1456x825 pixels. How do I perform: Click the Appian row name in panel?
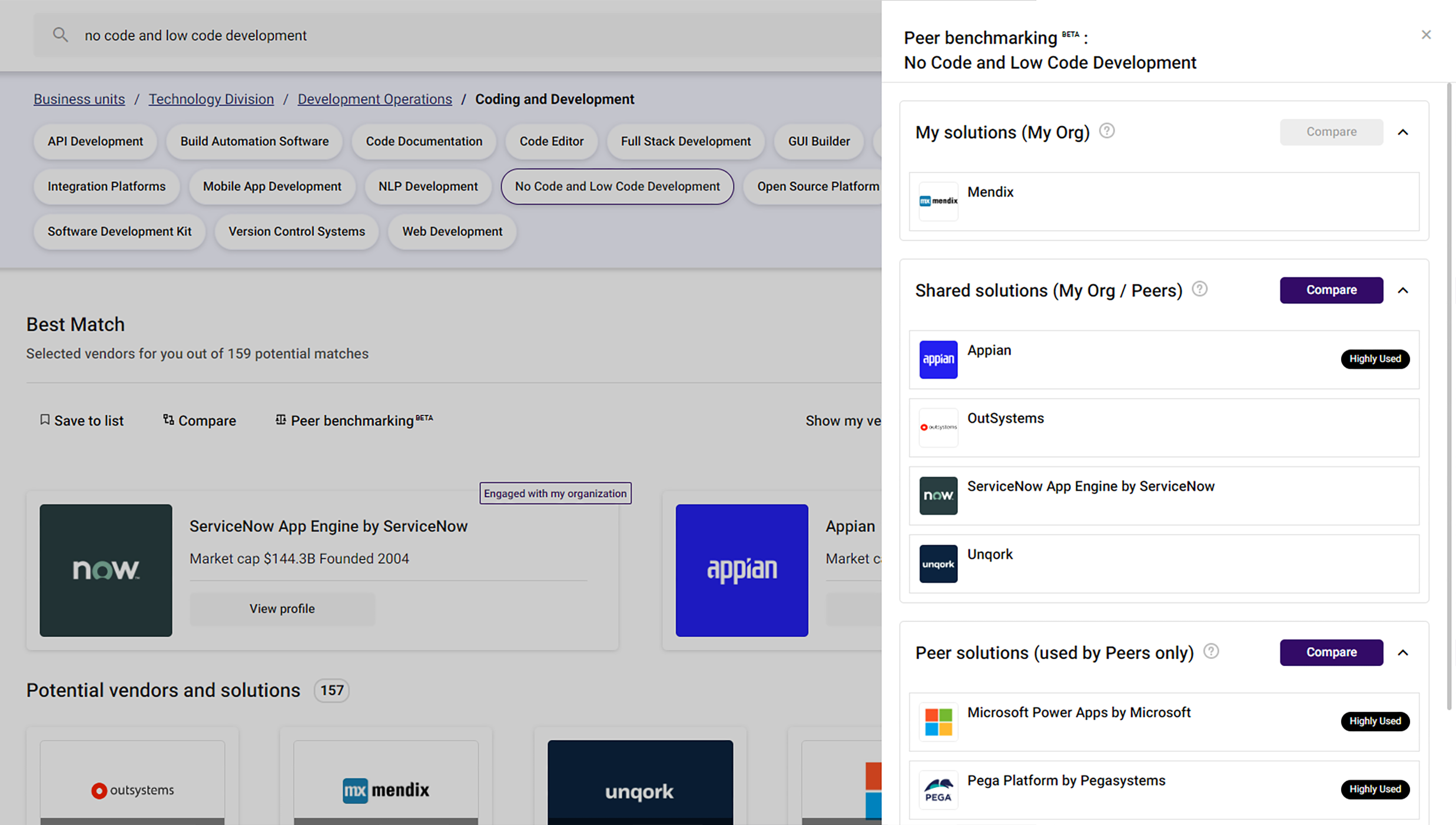point(989,350)
